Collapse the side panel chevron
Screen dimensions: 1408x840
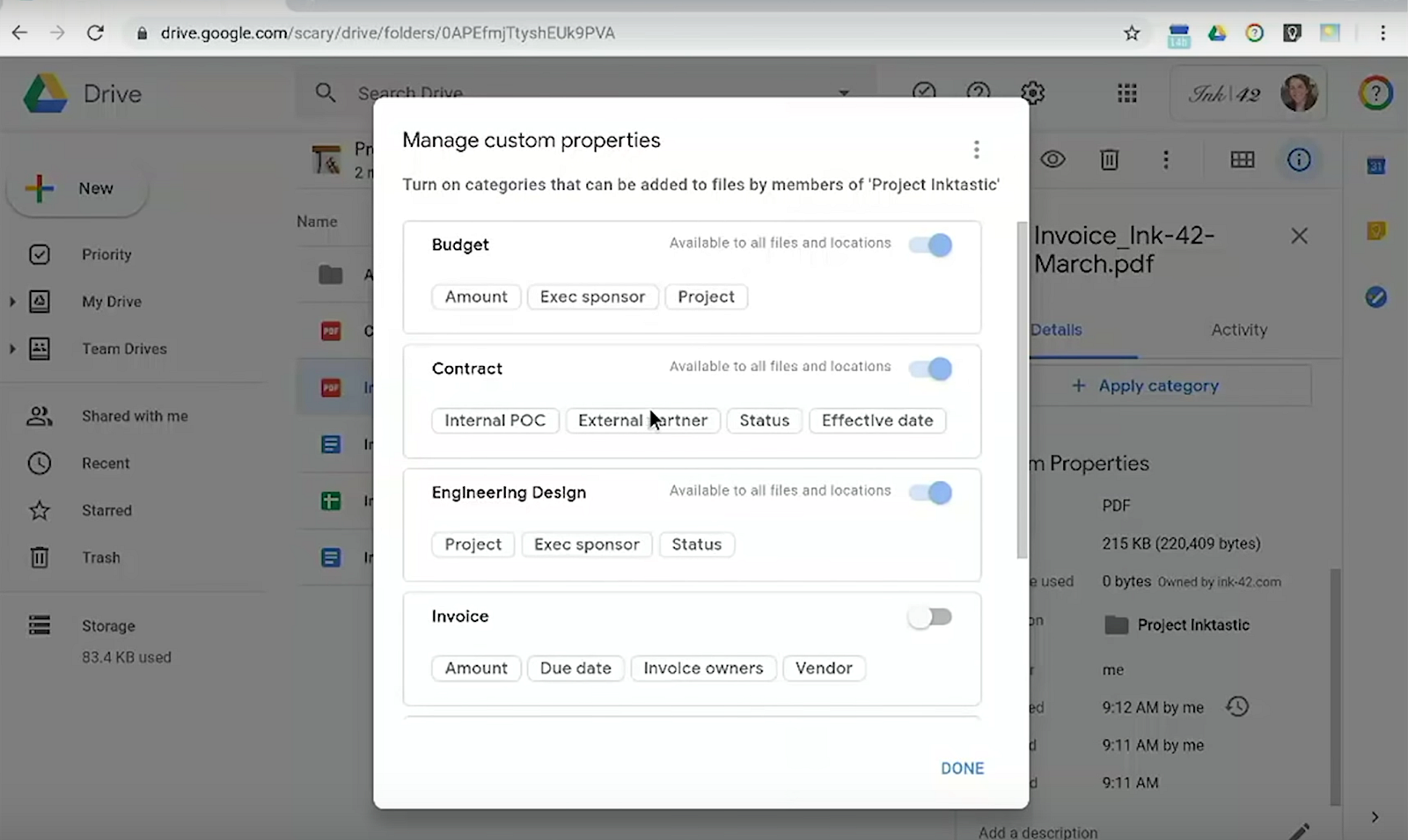tap(1375, 817)
